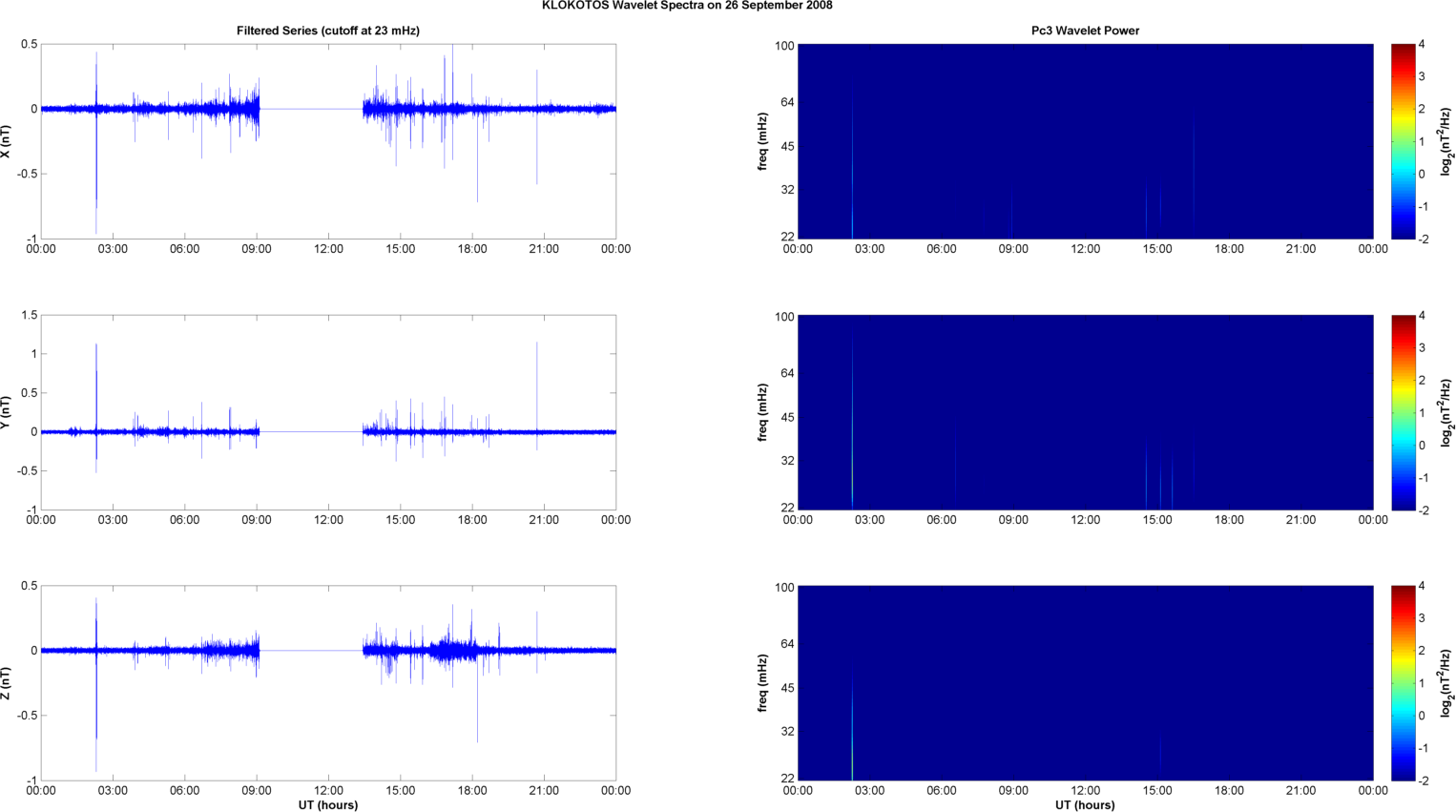Image resolution: width=1456 pixels, height=812 pixels.
Task: Click the '45' frequency tick of Z spectrogram
Action: (x=788, y=688)
